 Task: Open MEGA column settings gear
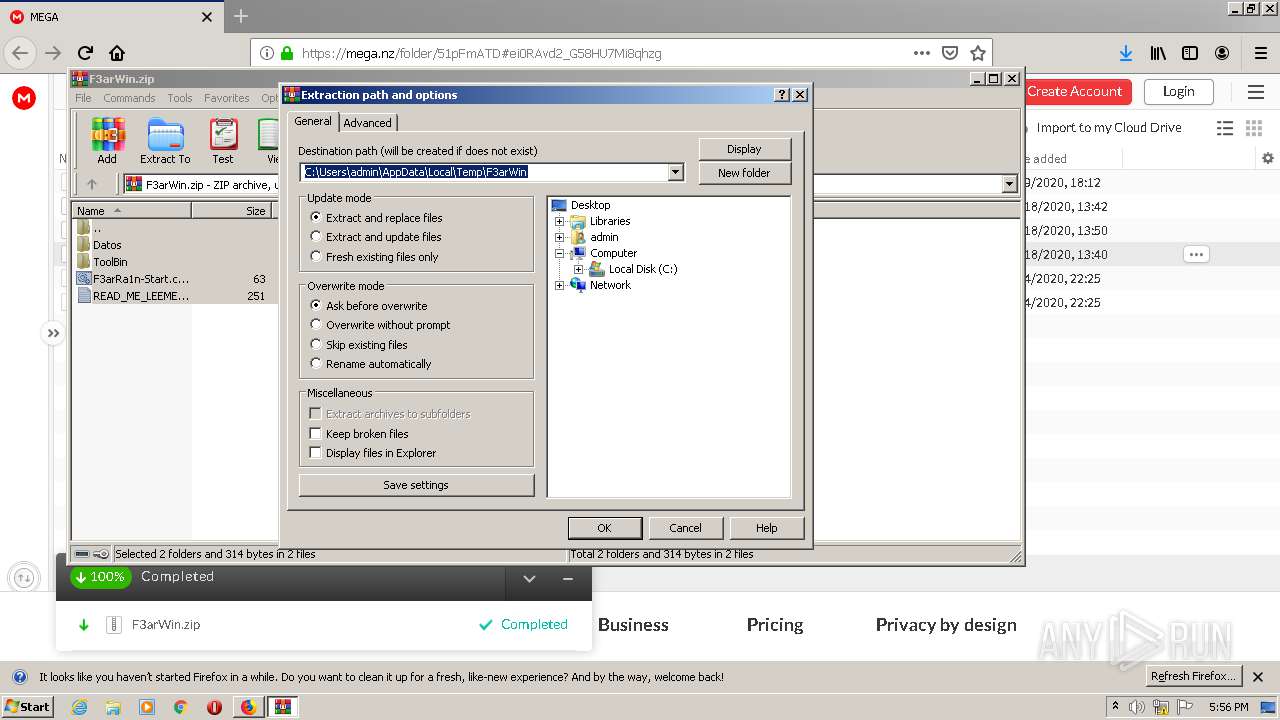[1268, 158]
